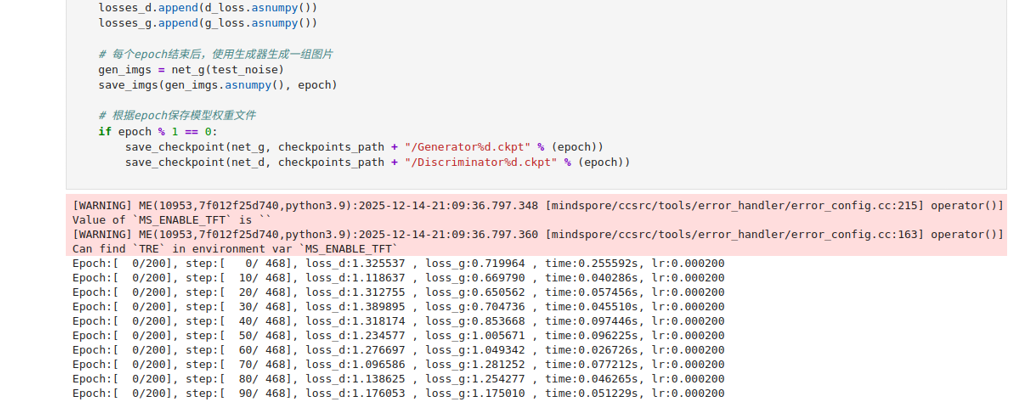Click the comment above the if epoch statement
The width and height of the screenshot is (1015, 405).
[177, 116]
